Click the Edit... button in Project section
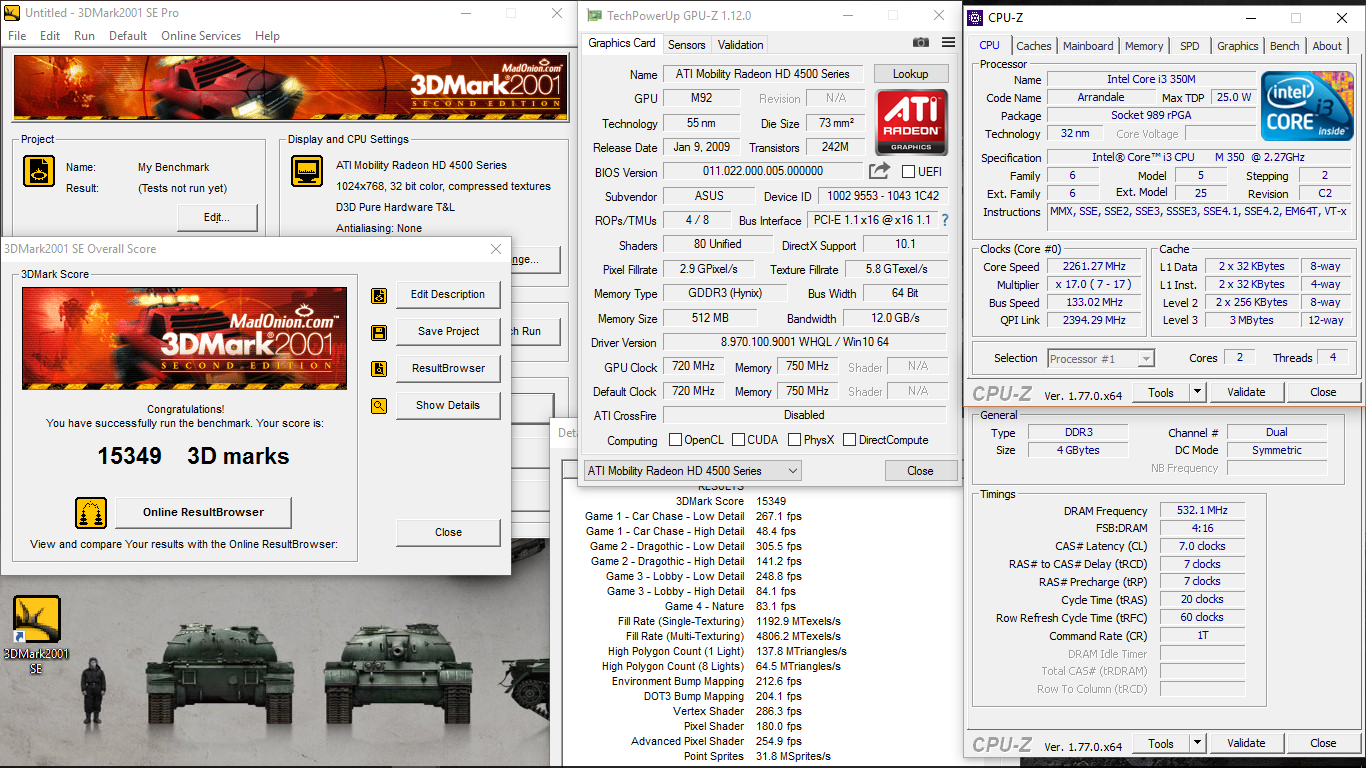The width and height of the screenshot is (1366, 768). [217, 217]
